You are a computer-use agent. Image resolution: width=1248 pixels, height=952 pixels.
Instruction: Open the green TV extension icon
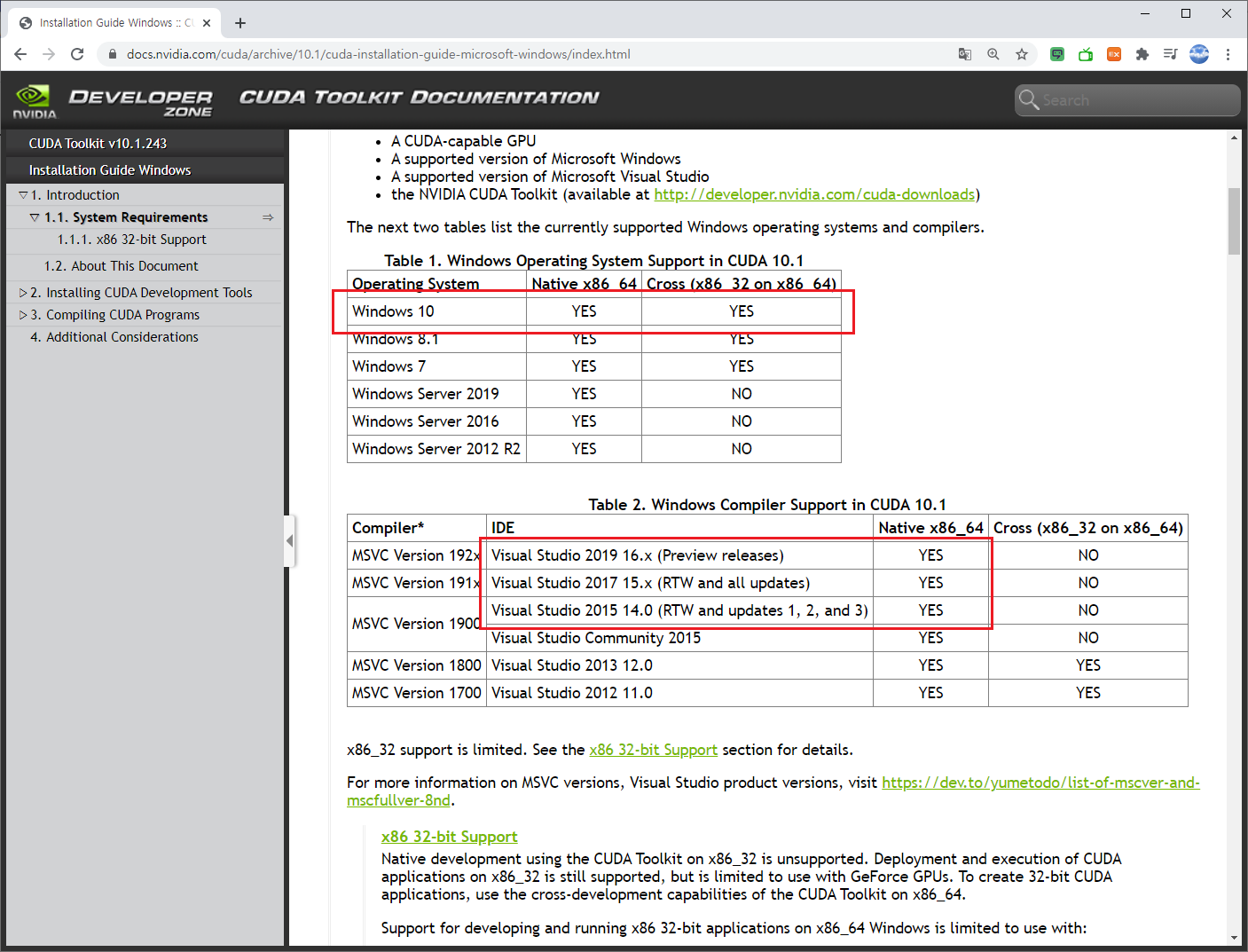coord(1086,54)
